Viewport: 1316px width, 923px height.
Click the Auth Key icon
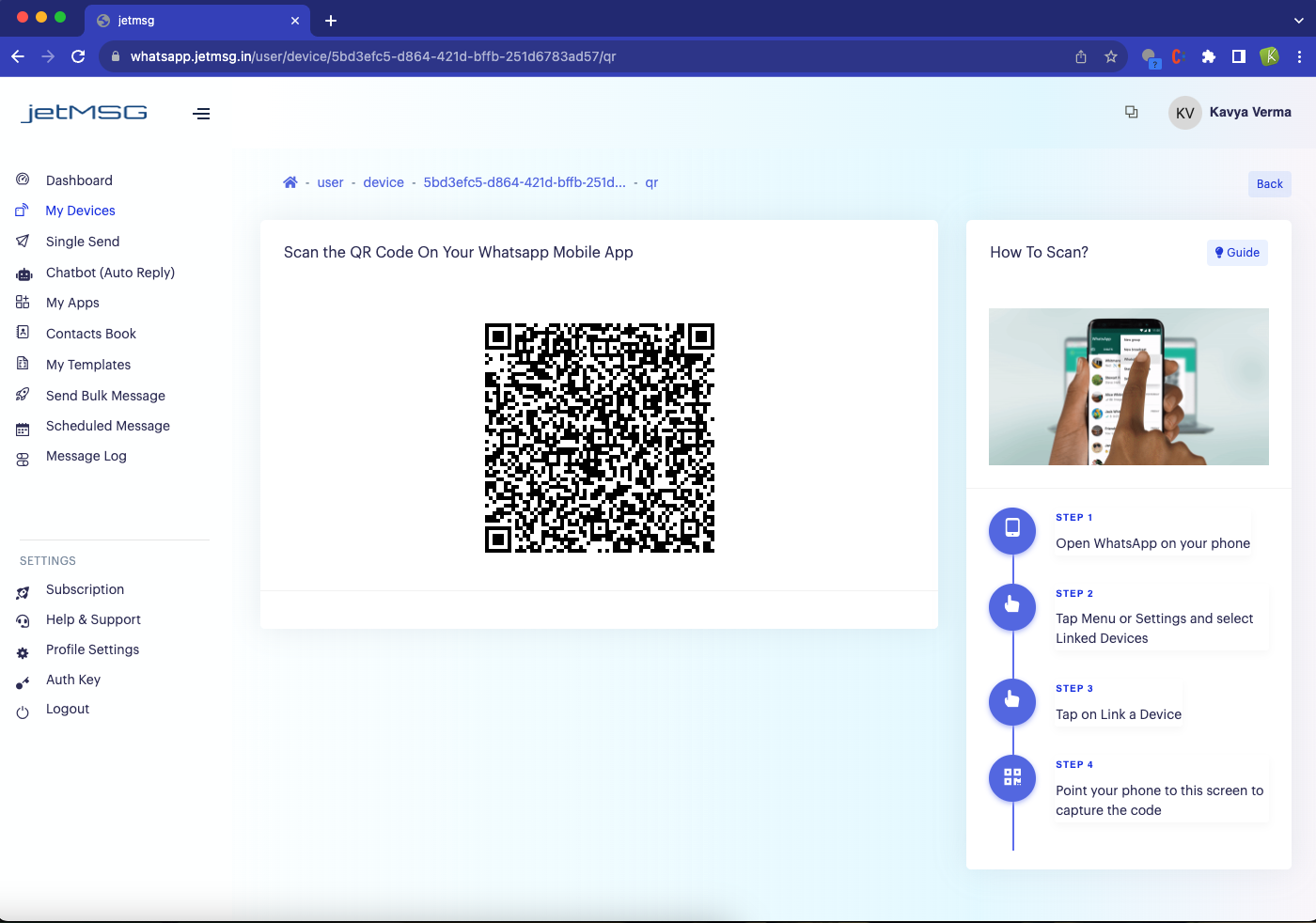(x=23, y=682)
